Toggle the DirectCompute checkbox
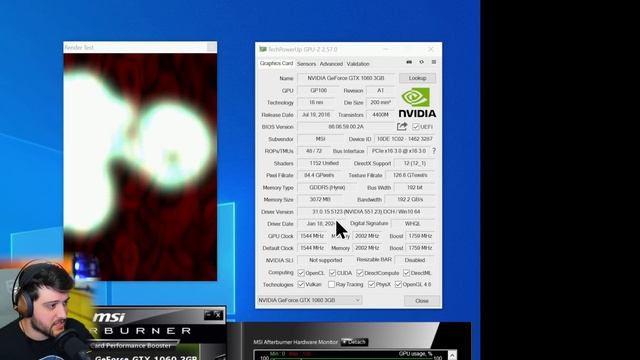 (360, 273)
